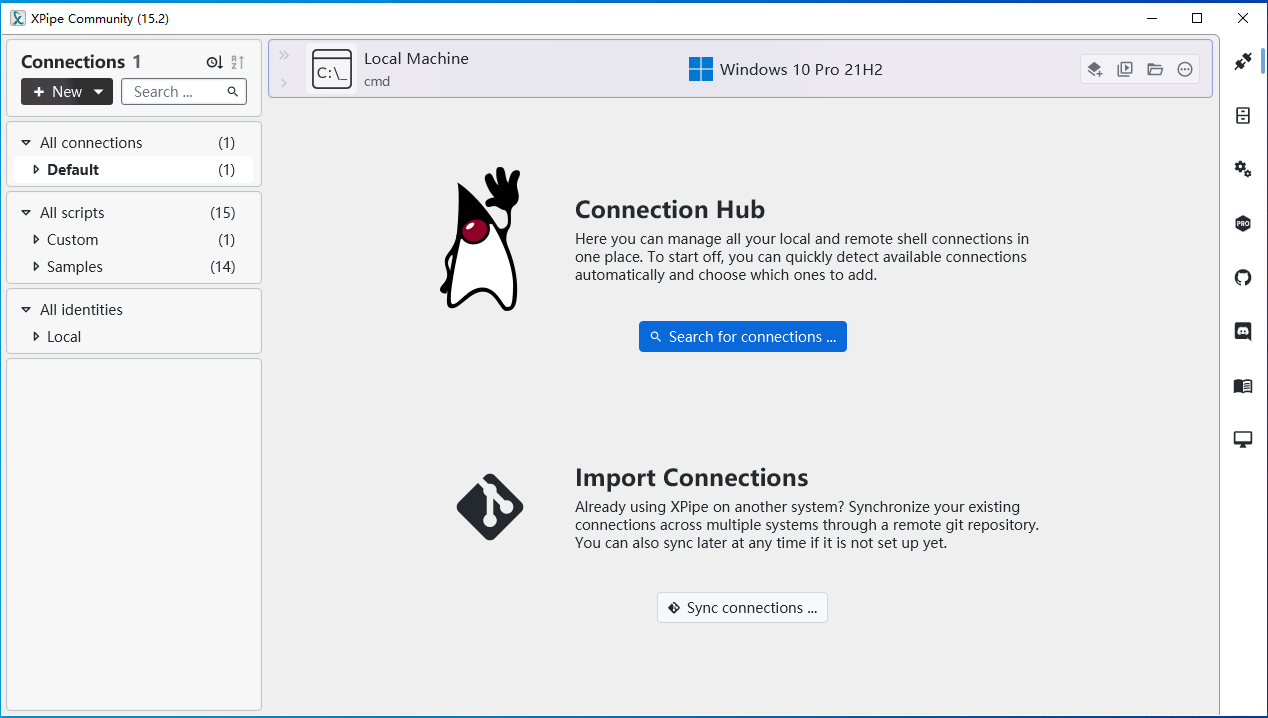Browse Local Machine files via folder icon
Screen dimensions: 1268x718
click(x=1155, y=69)
